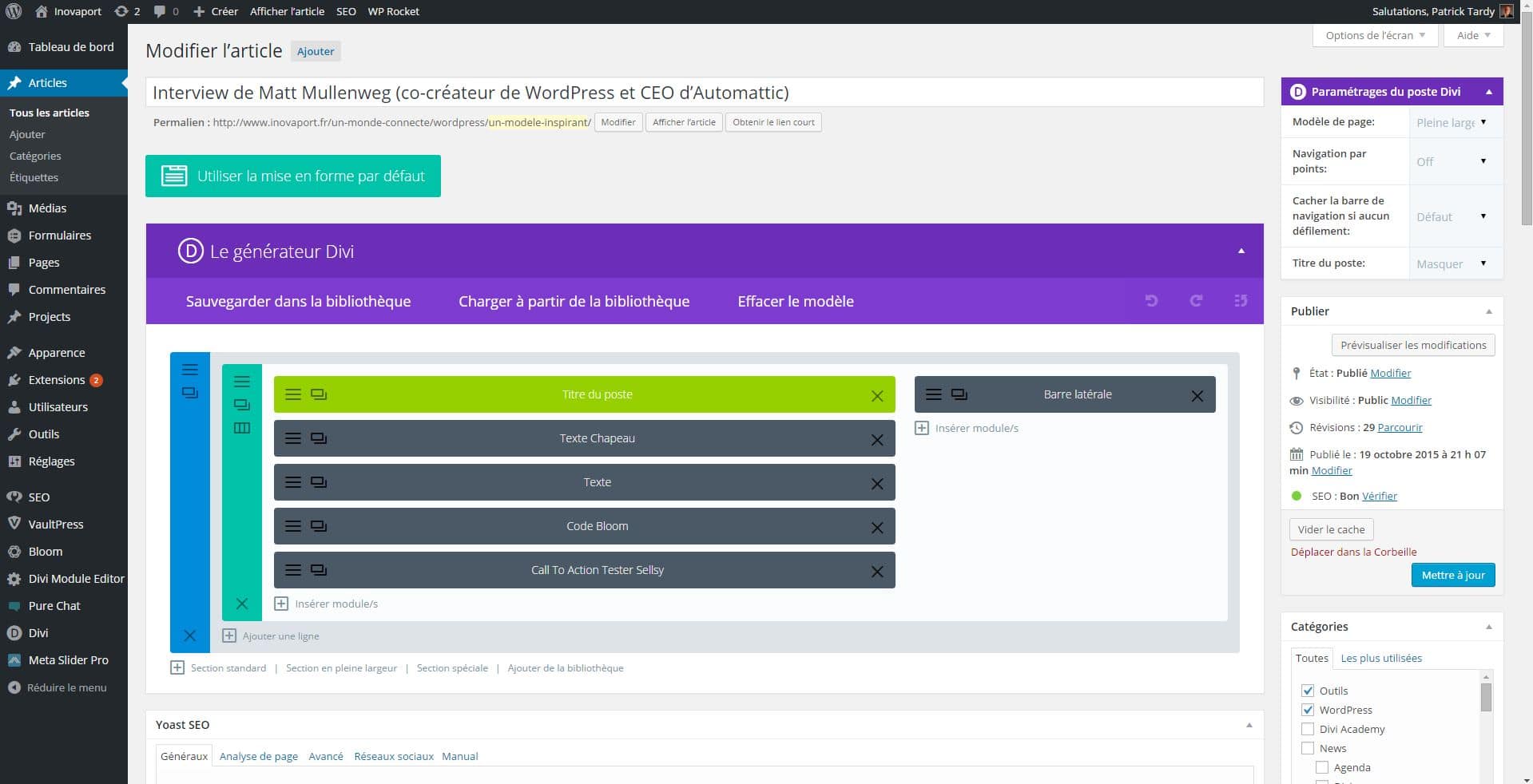Remove the Call To Action Tester Sellsy module
1533x784 pixels.
click(x=877, y=572)
